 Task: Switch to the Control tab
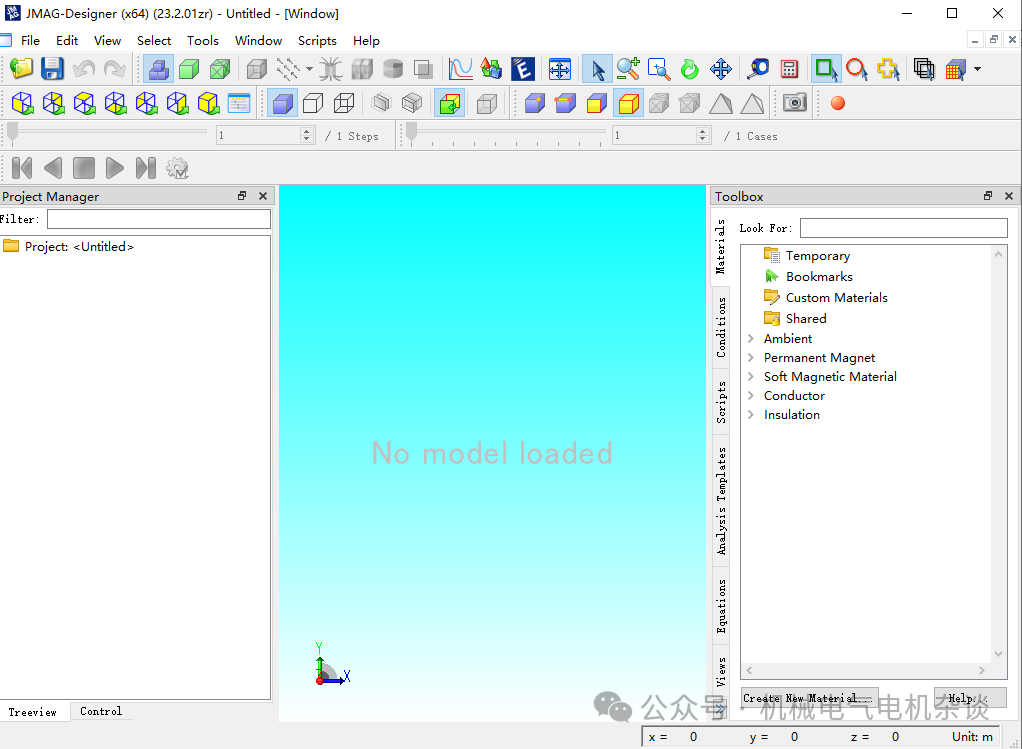coord(101,711)
